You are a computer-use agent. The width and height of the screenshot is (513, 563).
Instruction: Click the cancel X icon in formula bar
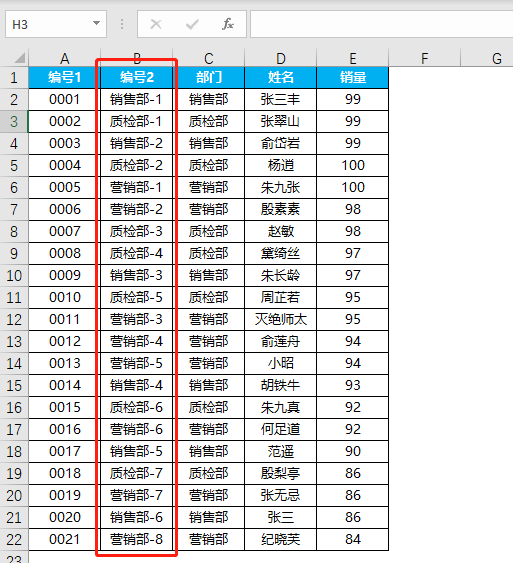pos(156,24)
